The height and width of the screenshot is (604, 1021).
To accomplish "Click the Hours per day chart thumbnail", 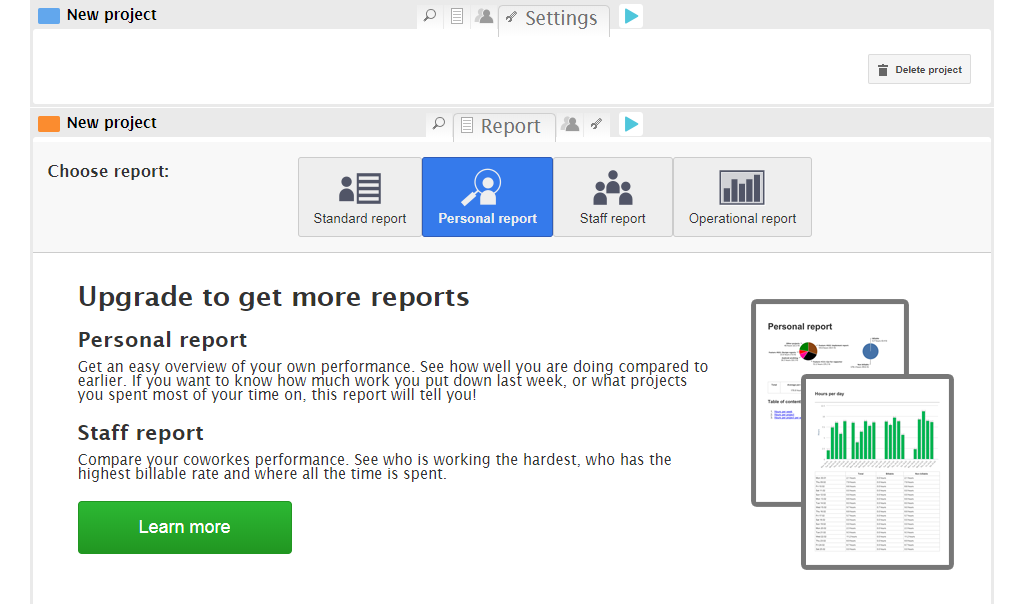I will (x=877, y=472).
